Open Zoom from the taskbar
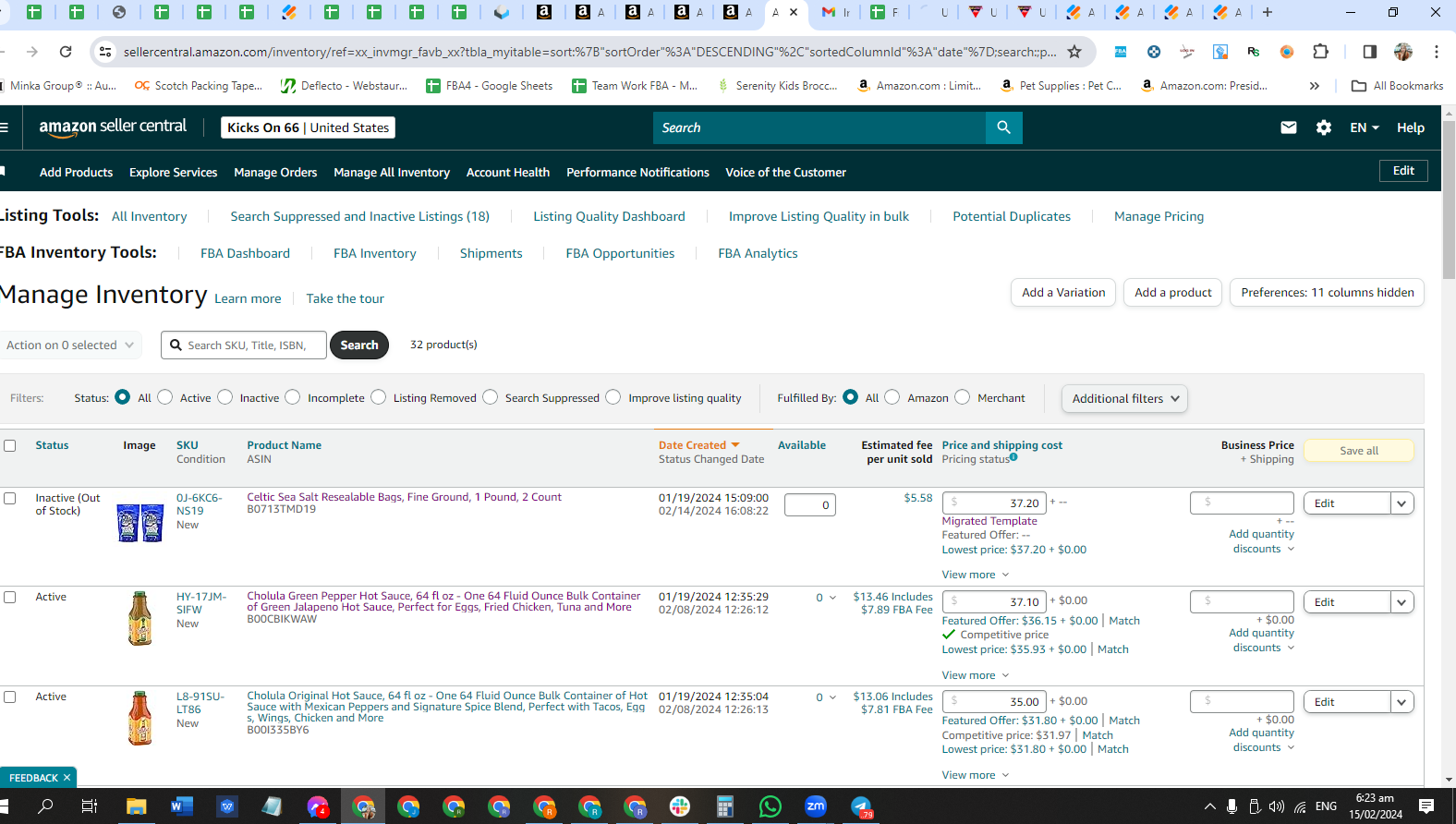Screen dimensions: 1456x824 (816, 806)
